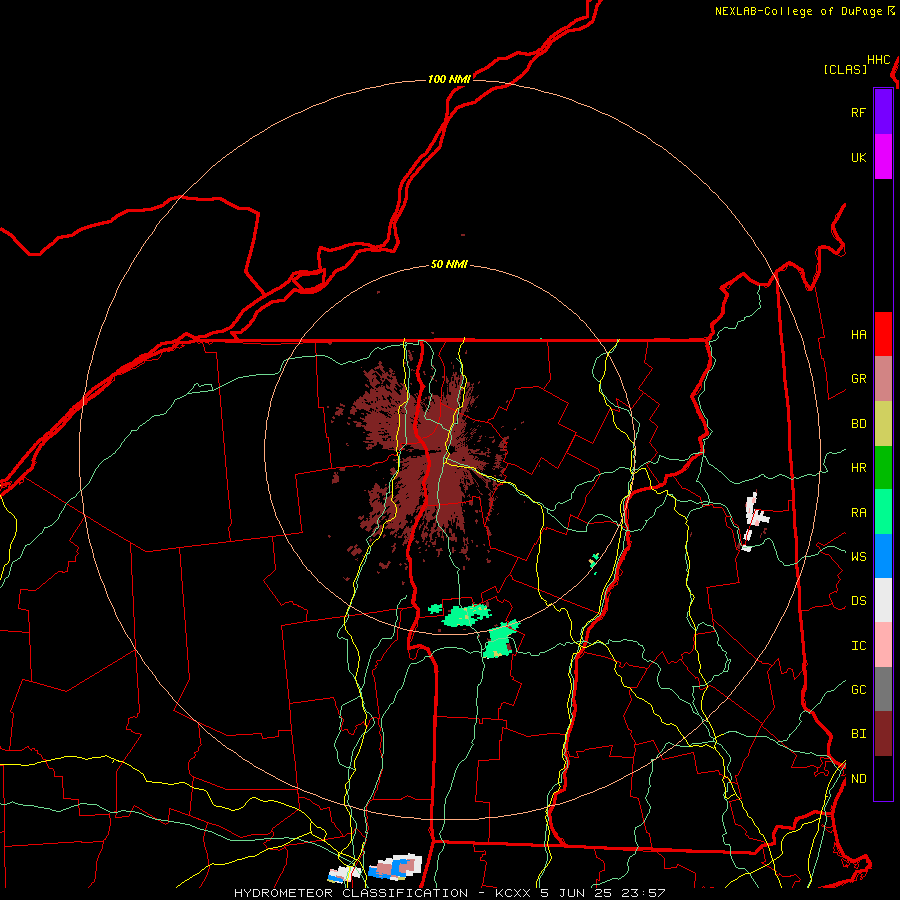
Task: Click the BI brown legend swatch
Action: tap(883, 734)
